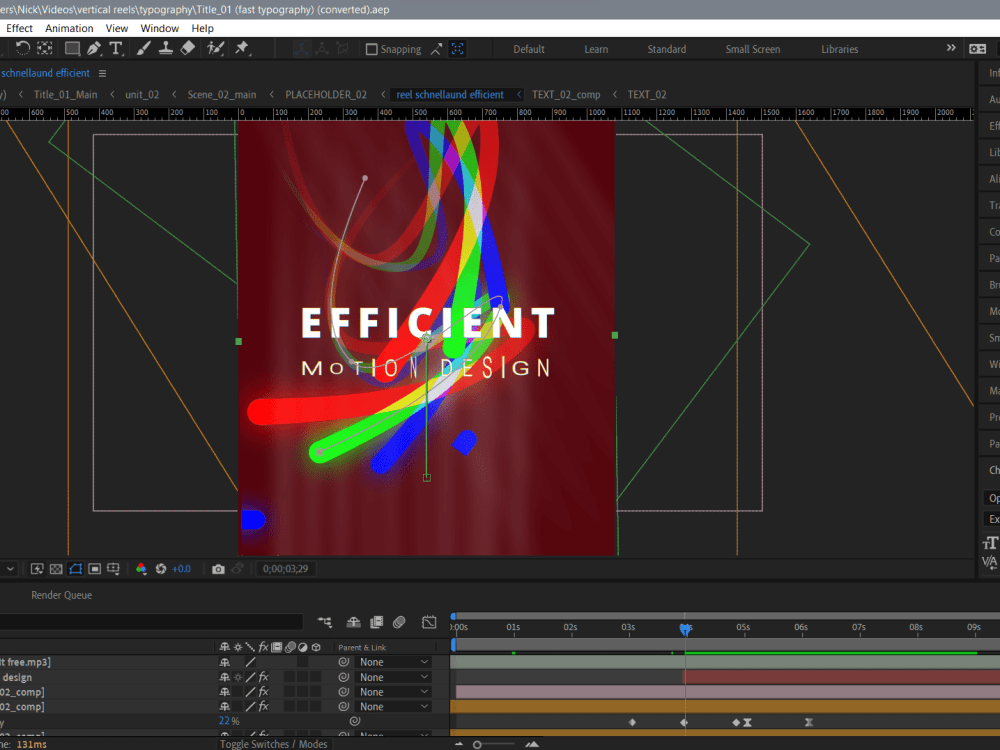Select the Horizontal Type tool
The width and height of the screenshot is (1000, 750).
pos(116,48)
